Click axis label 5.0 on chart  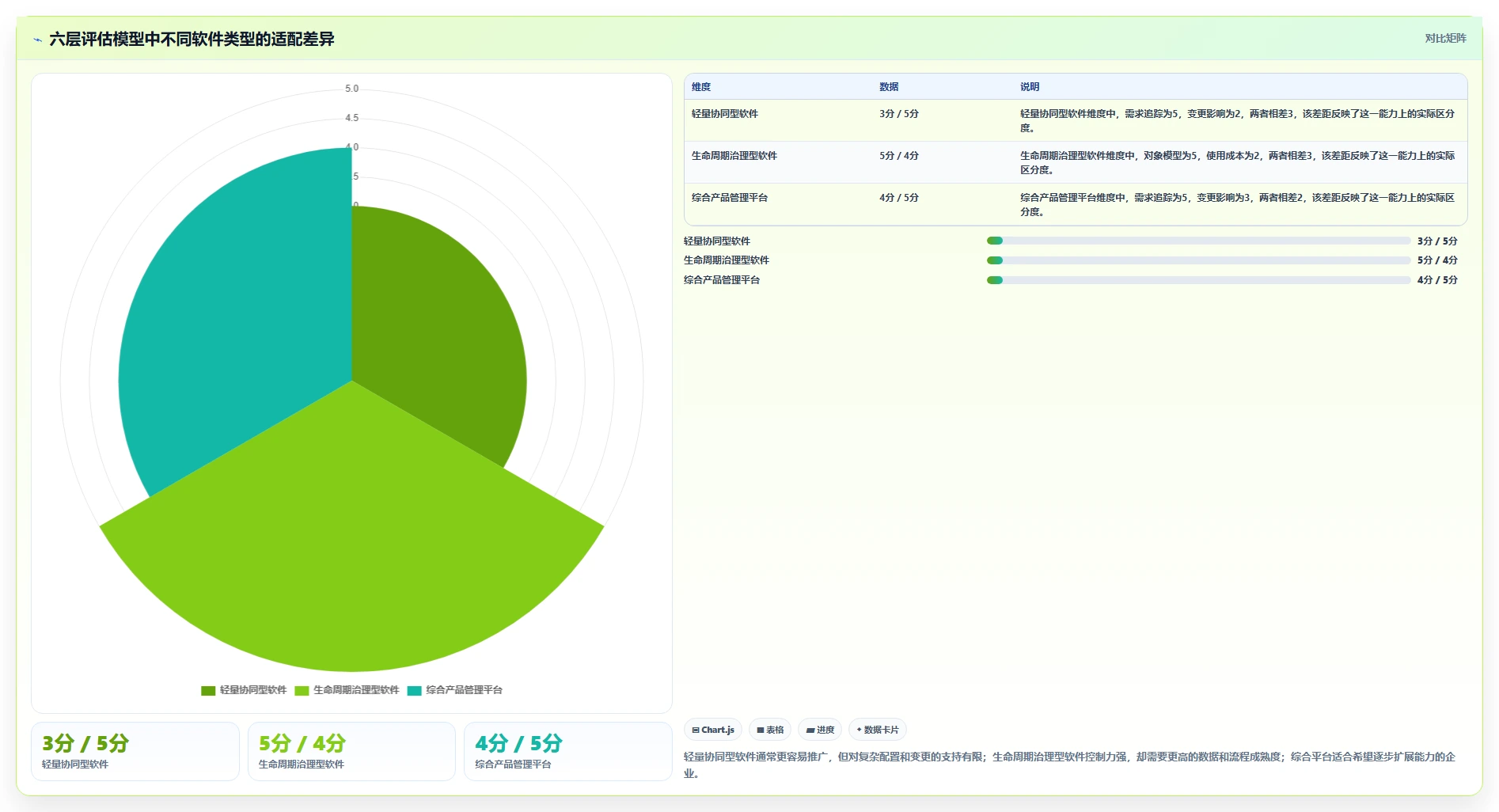click(x=351, y=89)
